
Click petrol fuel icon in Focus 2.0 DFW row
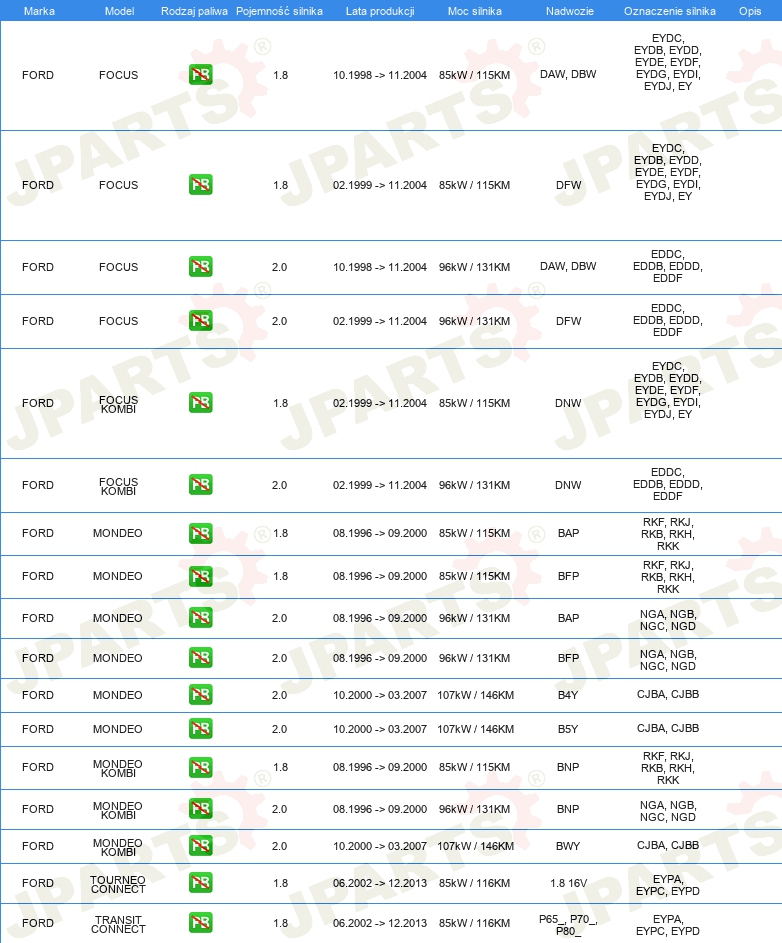click(200, 321)
